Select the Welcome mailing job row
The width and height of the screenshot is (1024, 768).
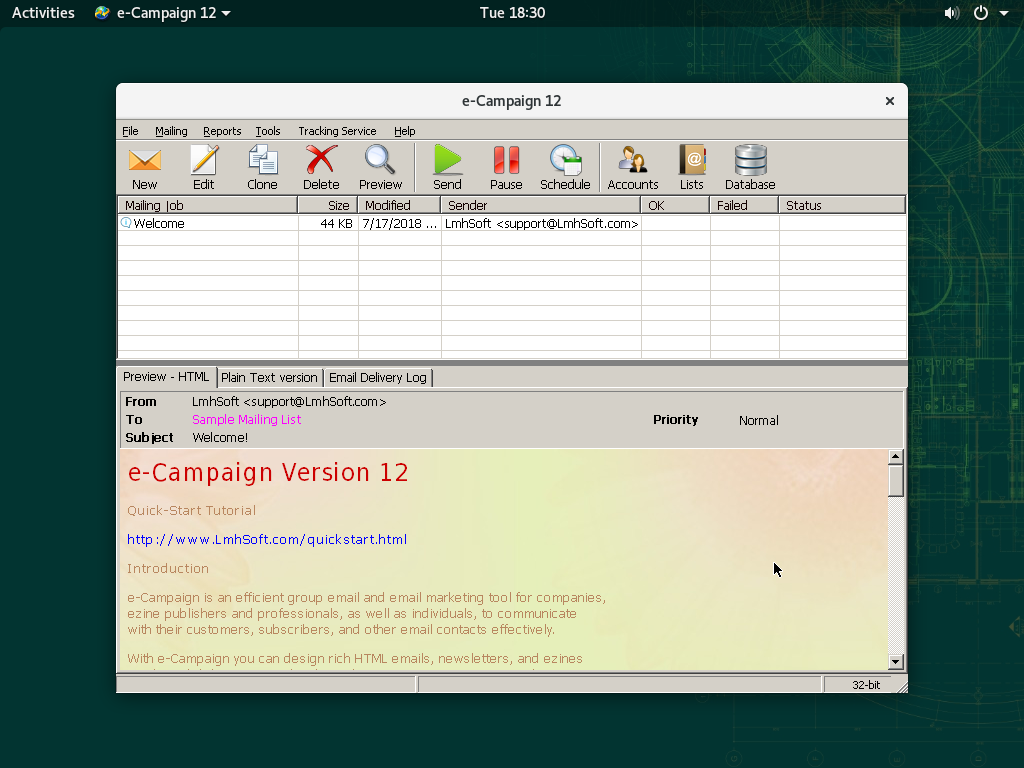tap(512, 223)
